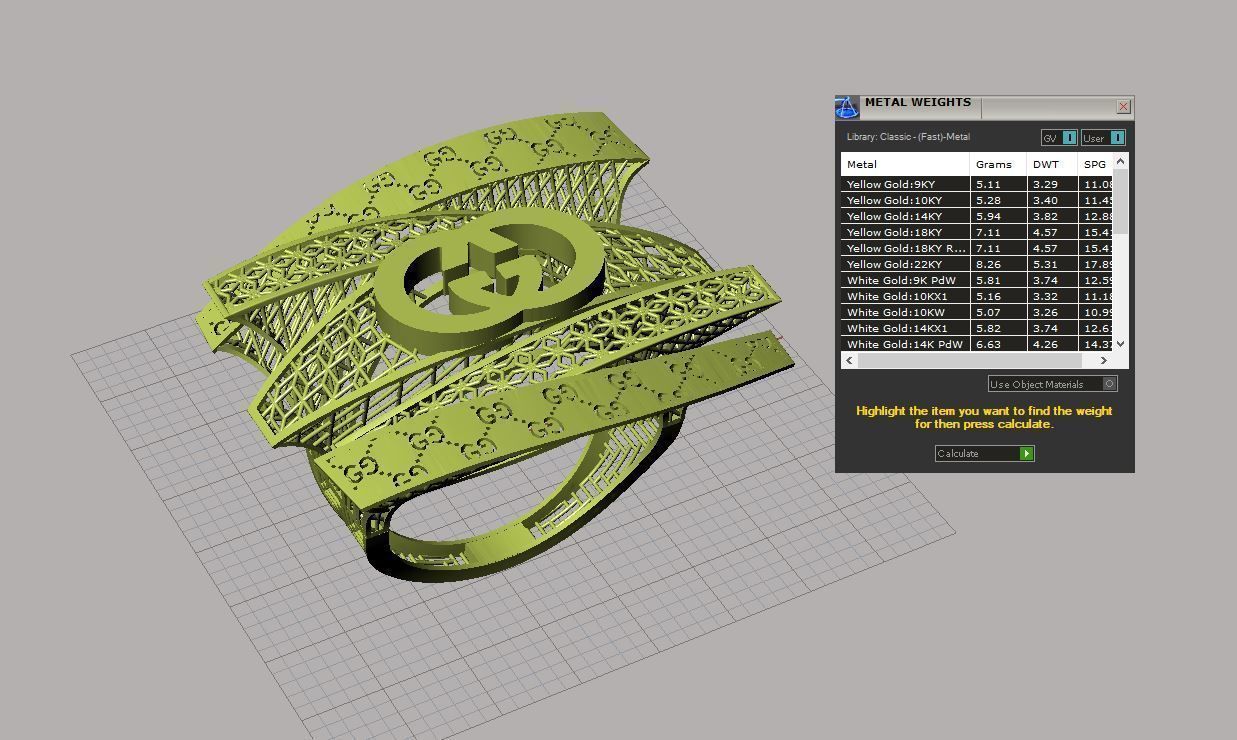Click the green Calculate arrow button

click(x=1026, y=454)
